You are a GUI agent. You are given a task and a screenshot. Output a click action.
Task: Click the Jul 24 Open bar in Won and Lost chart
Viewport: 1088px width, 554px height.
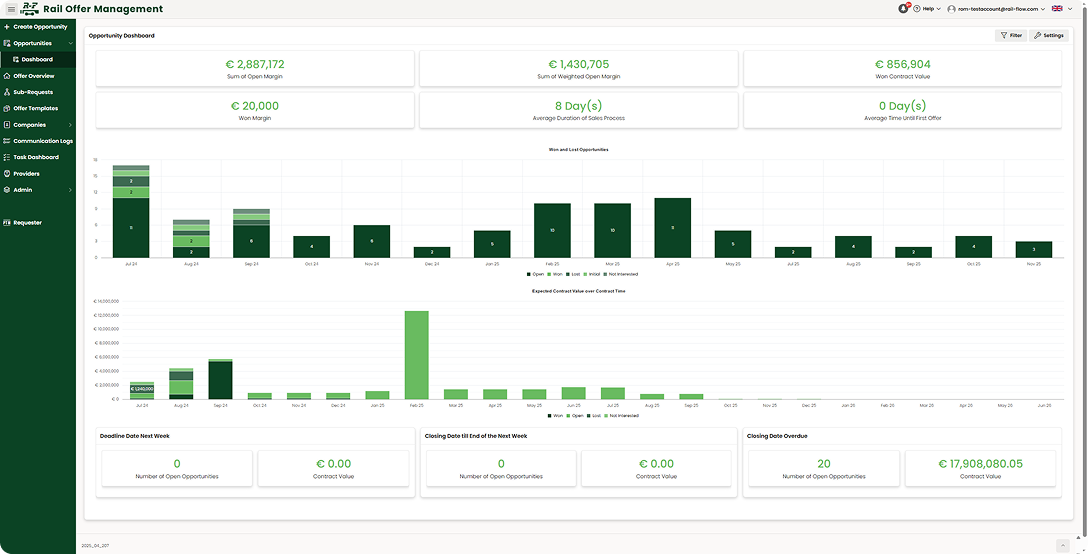(x=131, y=228)
